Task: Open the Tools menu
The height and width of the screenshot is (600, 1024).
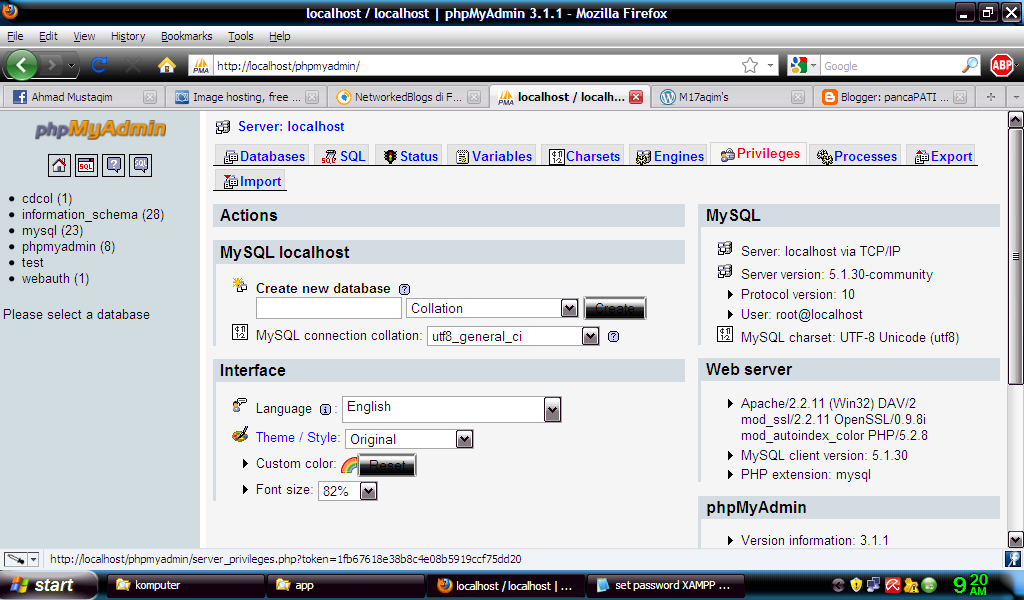Action: click(x=240, y=36)
